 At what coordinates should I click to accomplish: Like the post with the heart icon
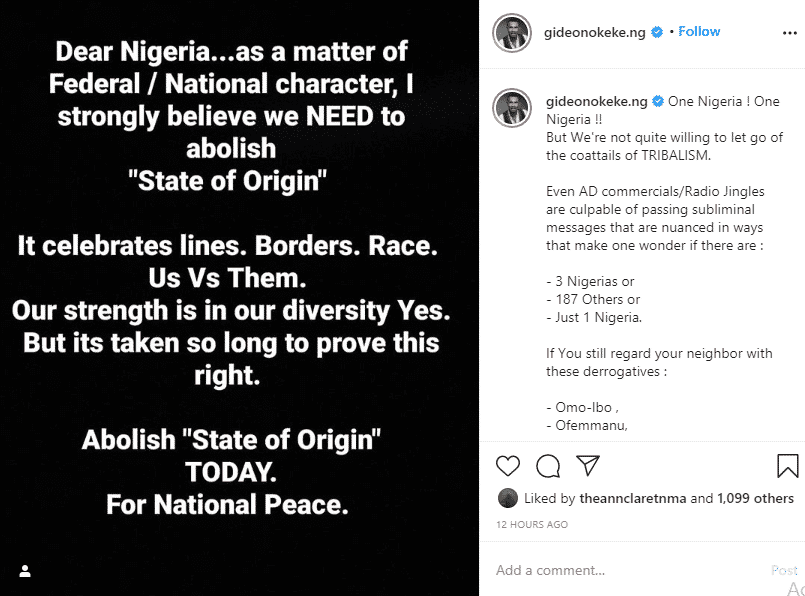[508, 465]
